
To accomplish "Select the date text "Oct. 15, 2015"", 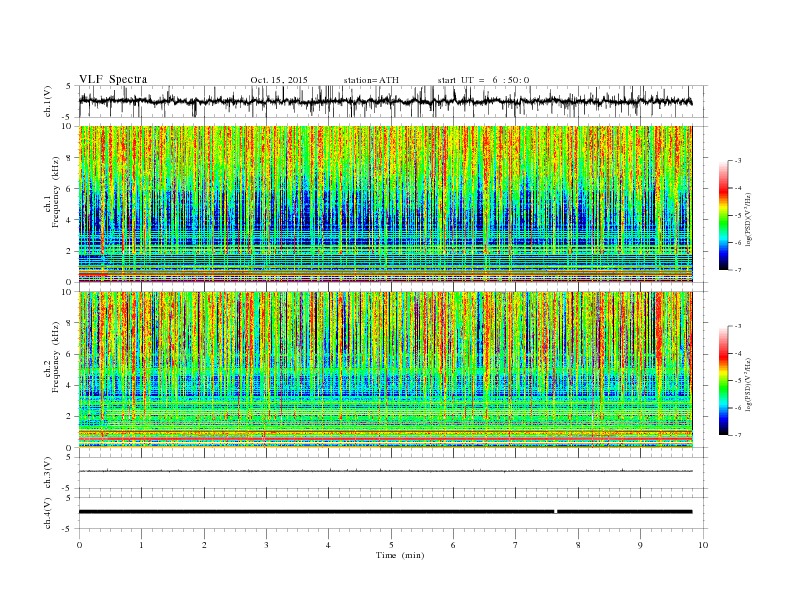I will pos(279,80).
